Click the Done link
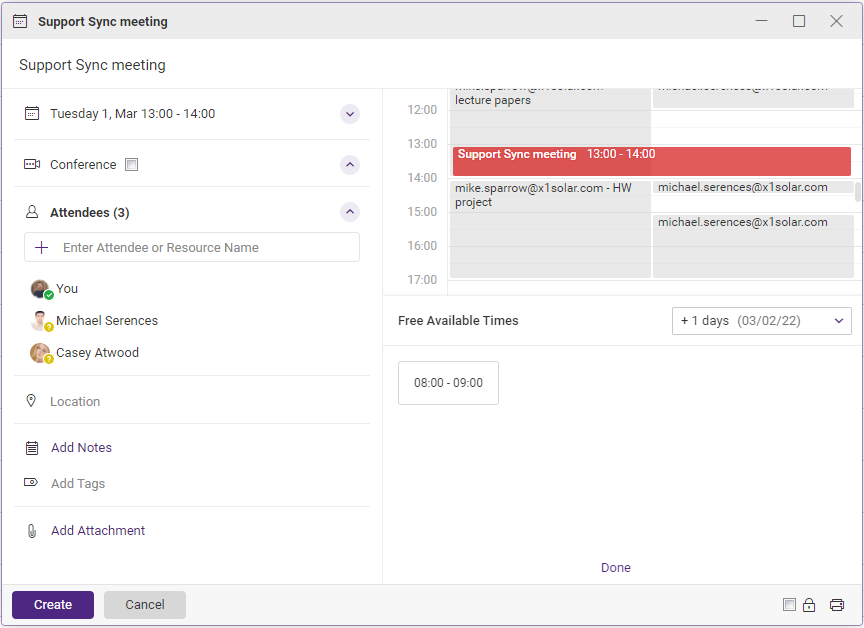This screenshot has height=628, width=864. coord(616,568)
